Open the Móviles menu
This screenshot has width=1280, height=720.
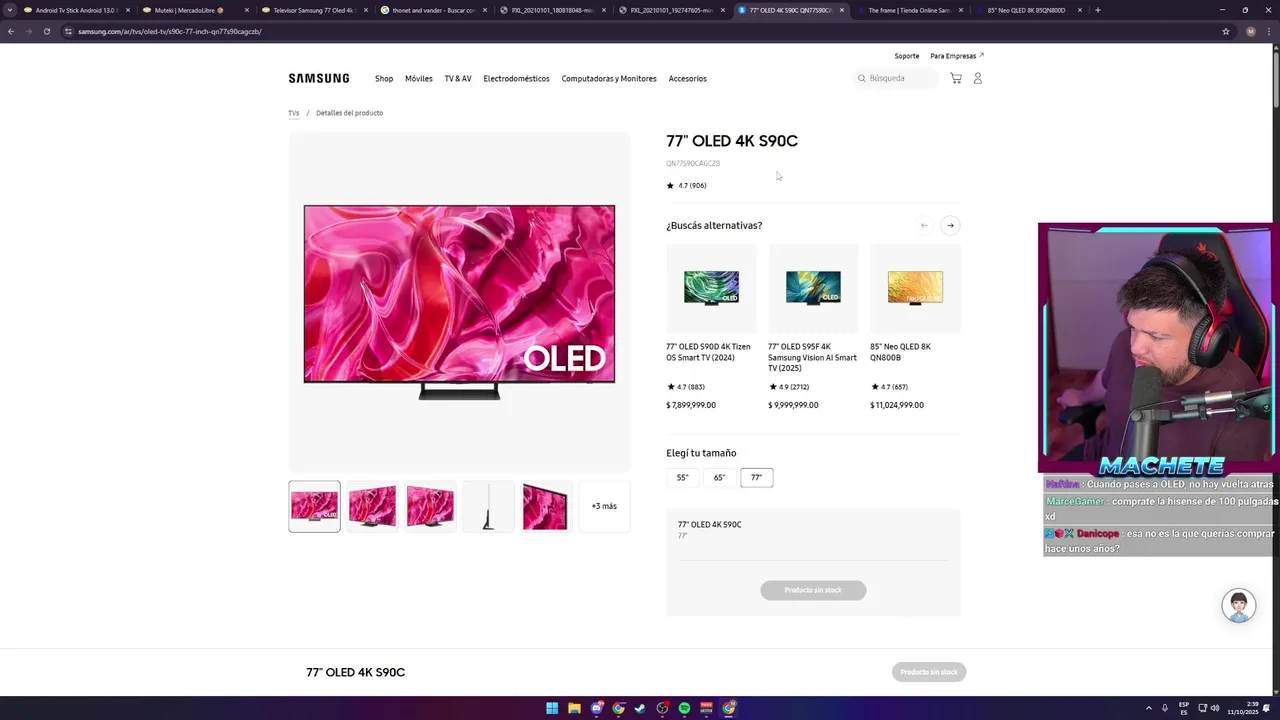click(419, 78)
